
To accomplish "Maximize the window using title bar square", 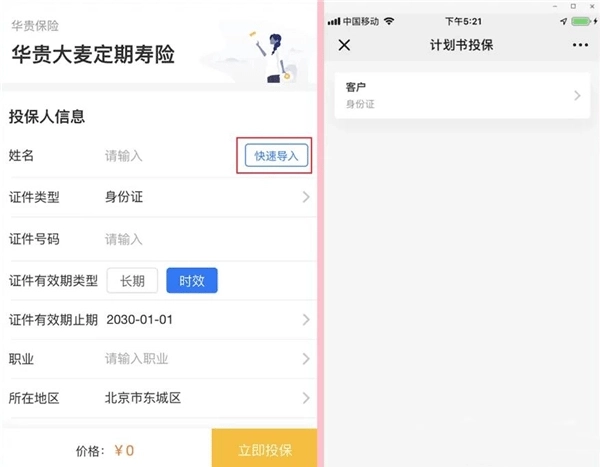I will 573,6.
